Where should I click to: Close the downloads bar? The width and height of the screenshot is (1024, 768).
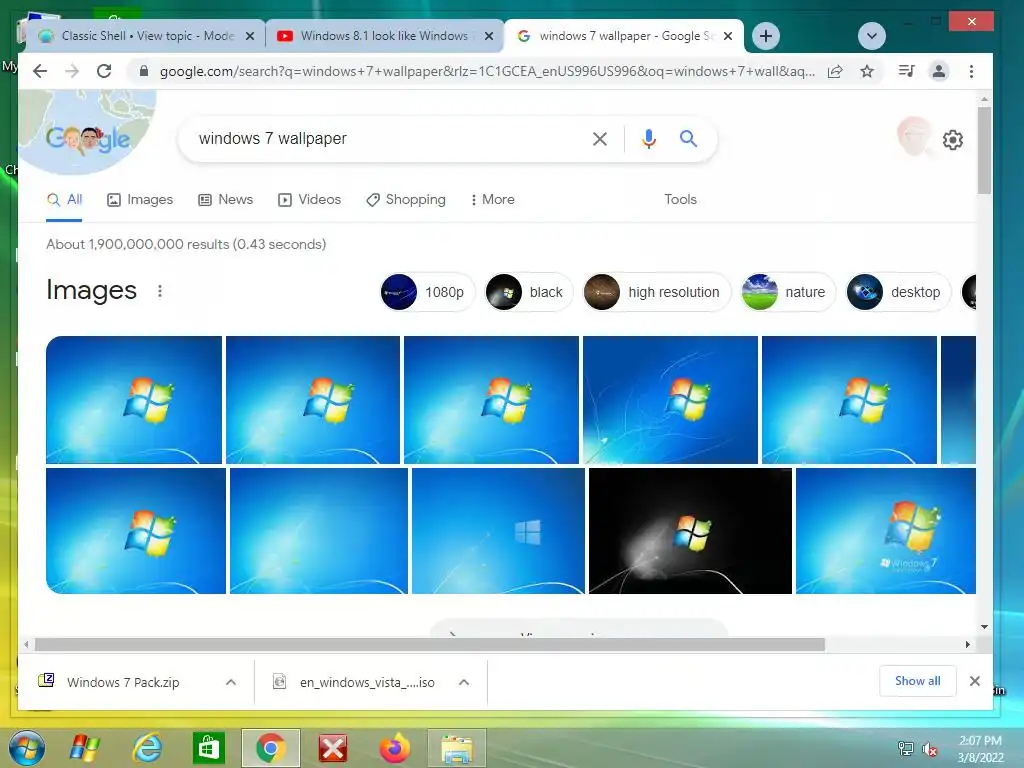point(974,681)
